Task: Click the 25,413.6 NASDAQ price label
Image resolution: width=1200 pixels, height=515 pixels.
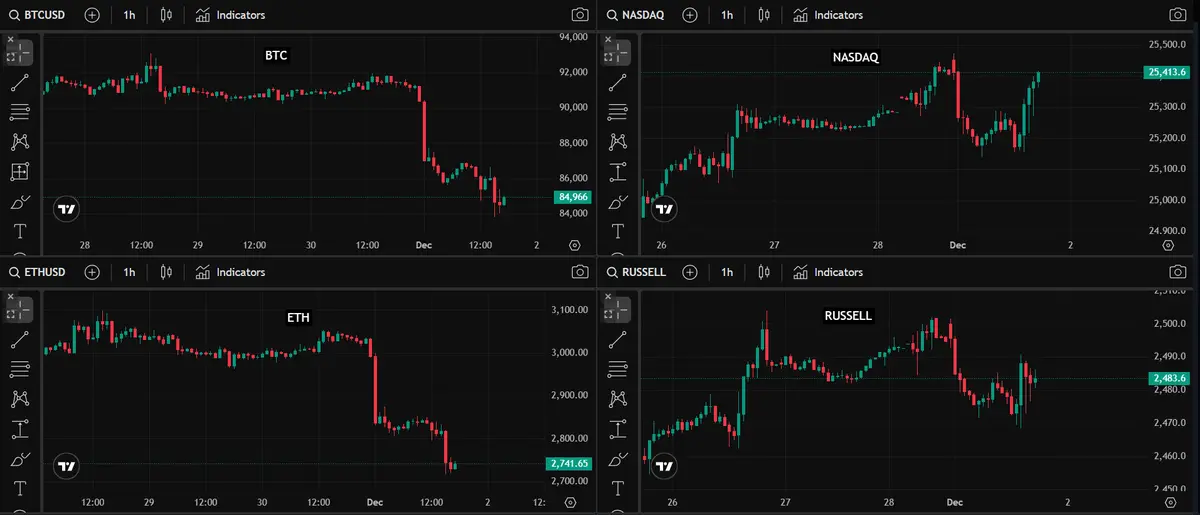Action: click(x=1166, y=72)
